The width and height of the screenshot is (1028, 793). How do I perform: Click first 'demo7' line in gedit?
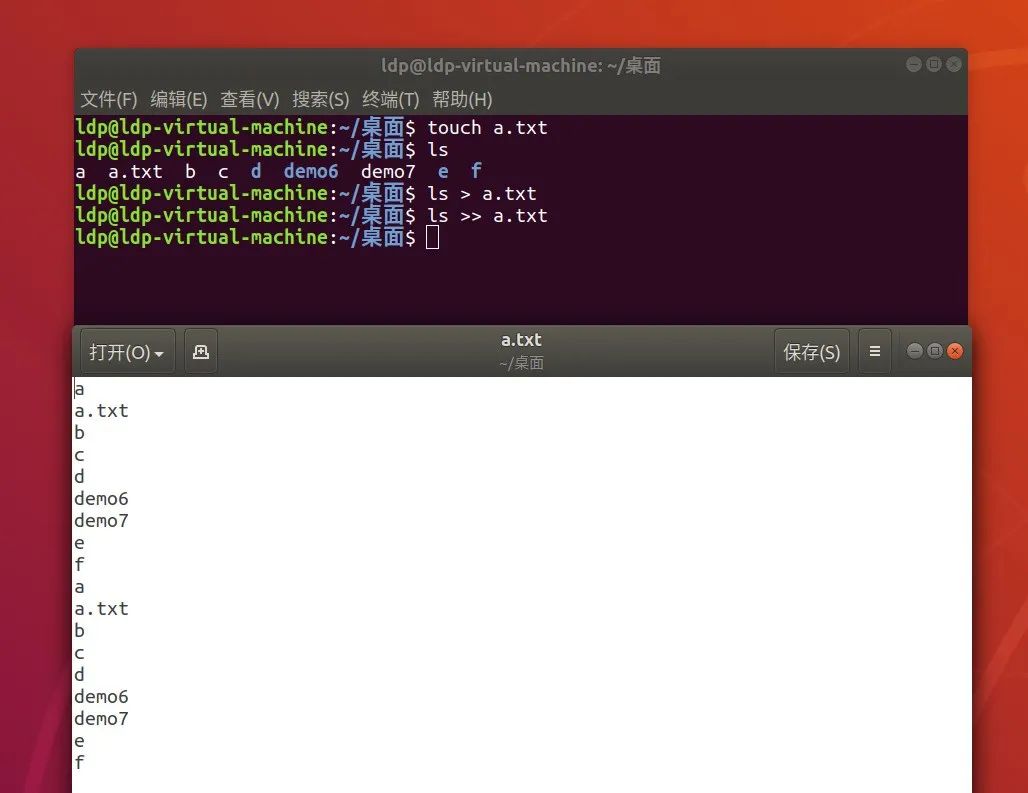(102, 521)
